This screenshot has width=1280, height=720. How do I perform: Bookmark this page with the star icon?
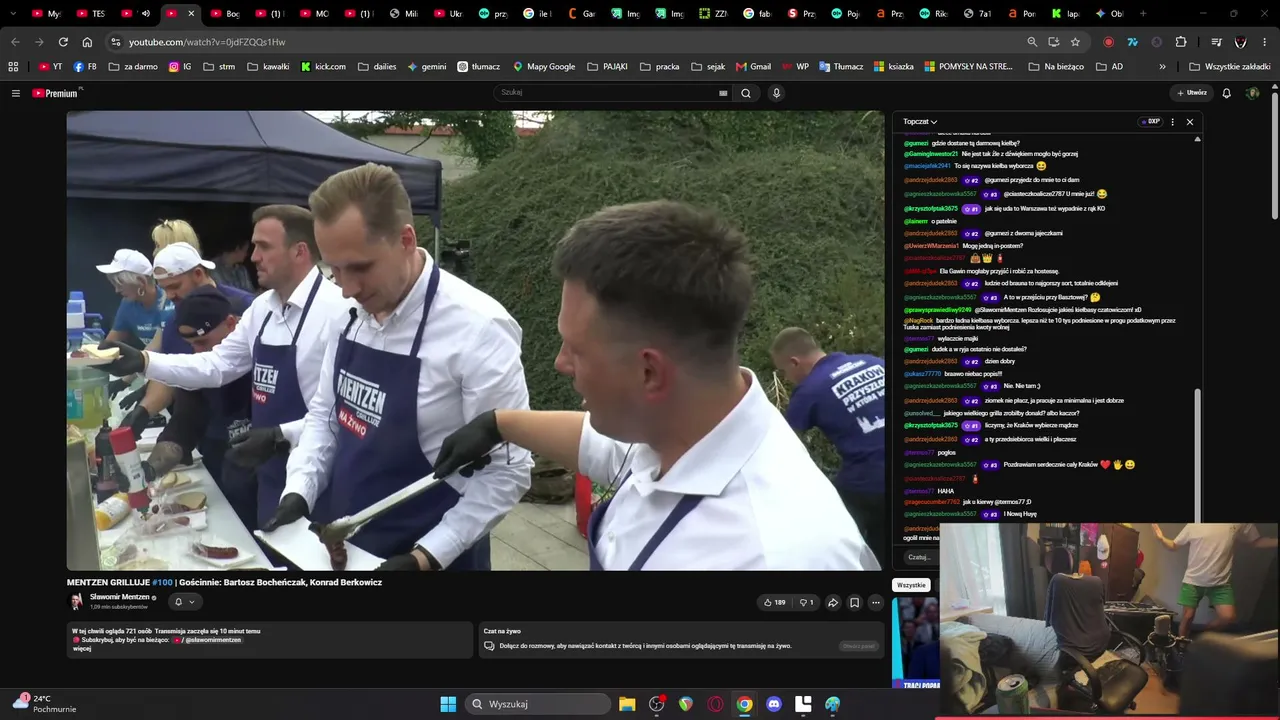point(1075,42)
